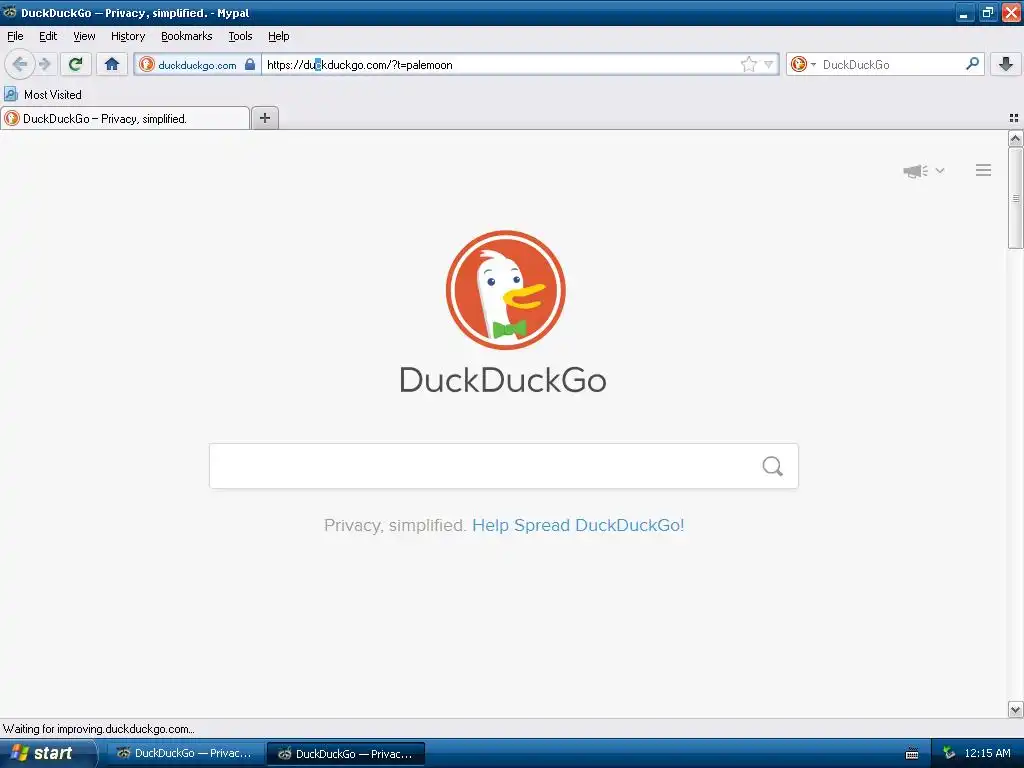This screenshot has height=768, width=1024.
Task: Open a new tab with the plus button
Action: [x=264, y=118]
